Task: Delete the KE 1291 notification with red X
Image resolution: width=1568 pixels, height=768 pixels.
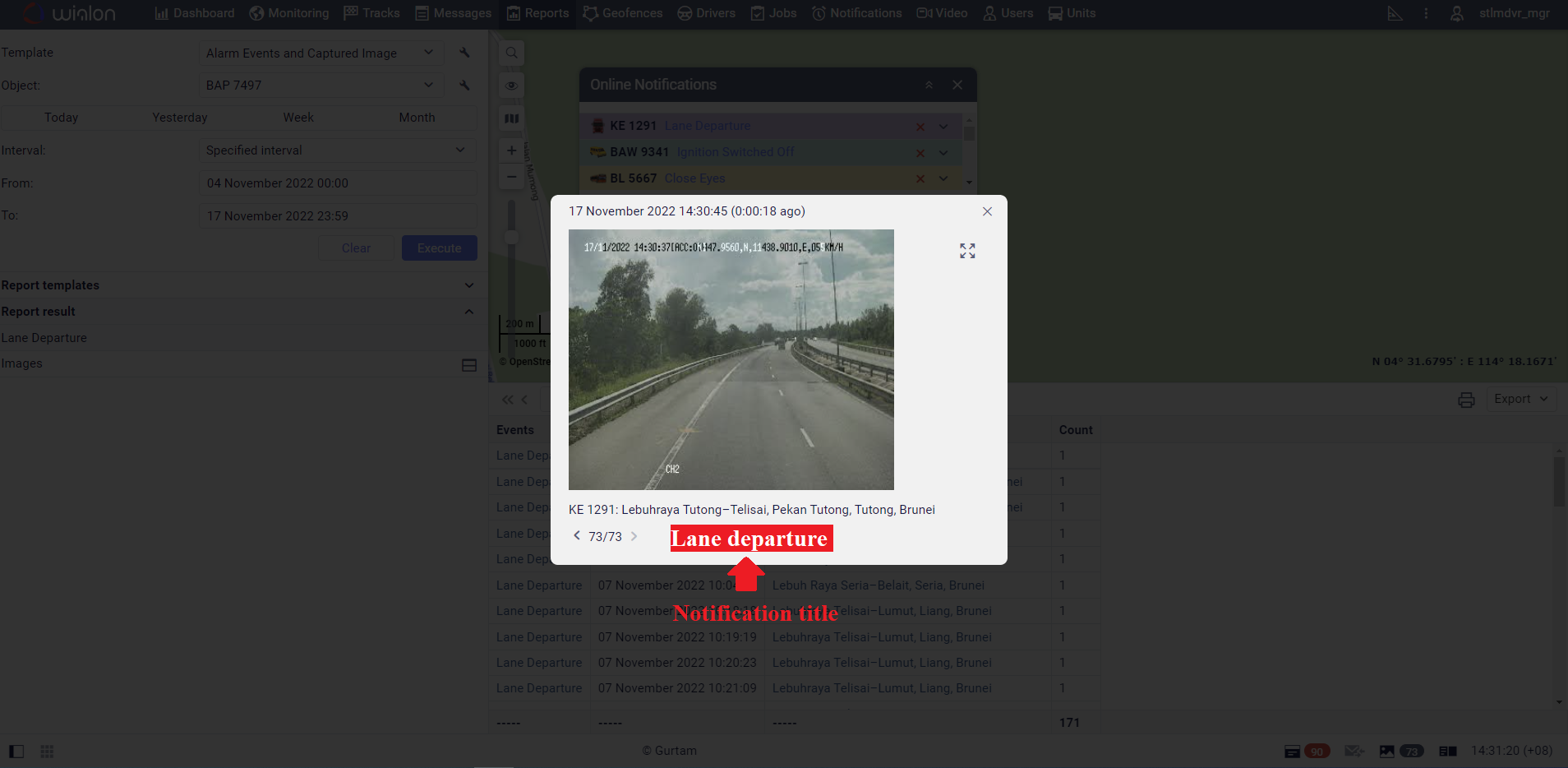Action: coord(920,127)
